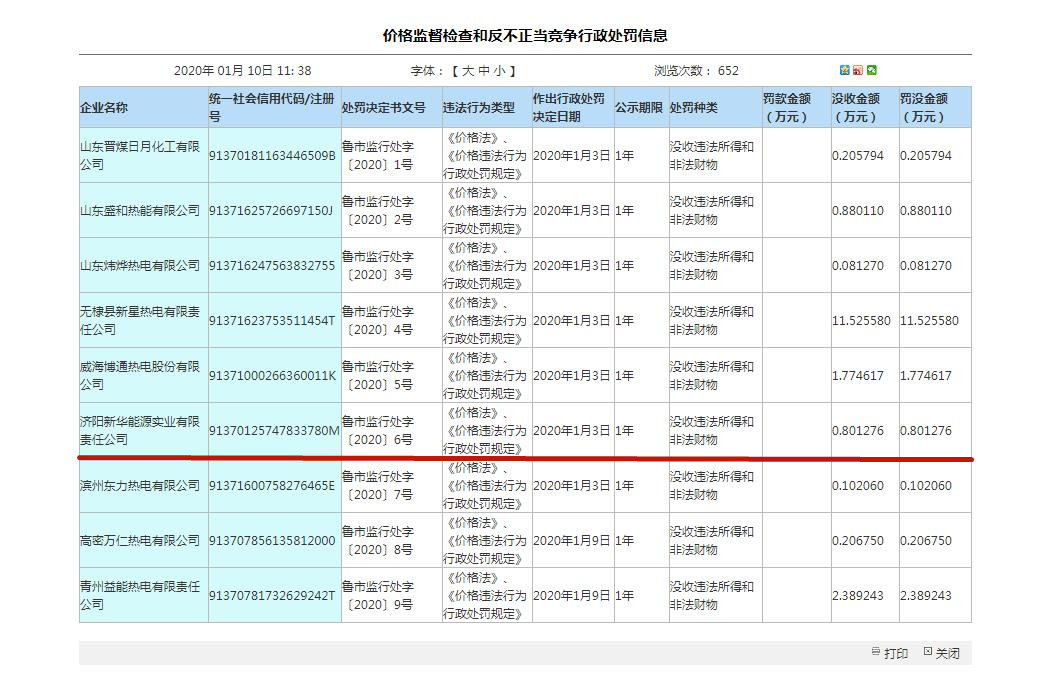This screenshot has height=687, width=1061.
Task: Click the 11.525580 value in the 没收金额 column
Action: coord(861,321)
